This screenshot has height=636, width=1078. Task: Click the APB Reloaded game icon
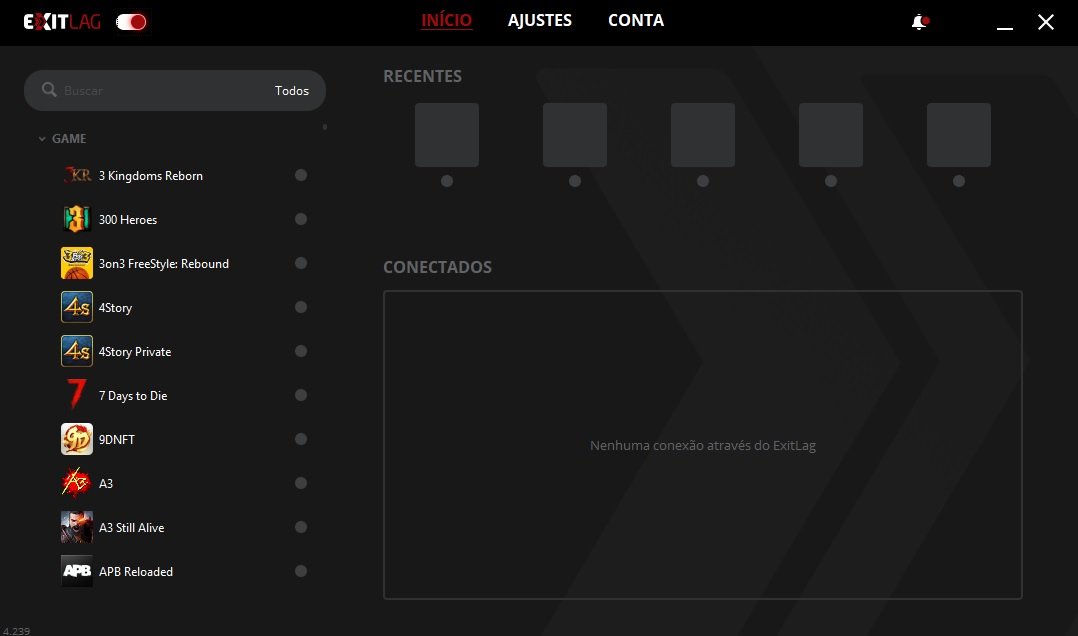tap(77, 572)
